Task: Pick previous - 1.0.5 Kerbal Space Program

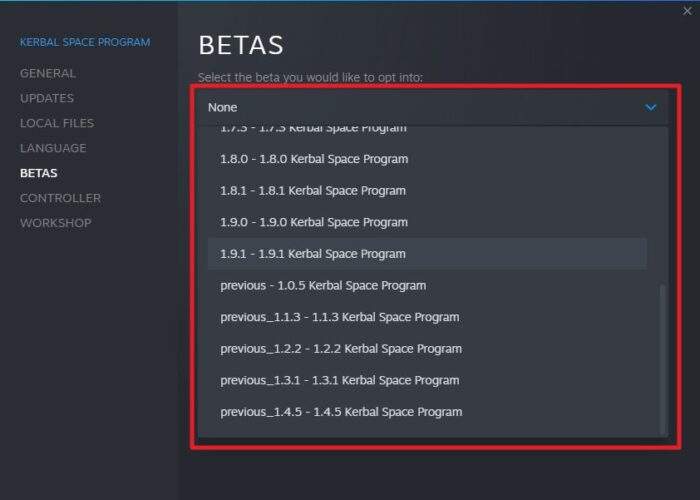Action: (x=427, y=286)
